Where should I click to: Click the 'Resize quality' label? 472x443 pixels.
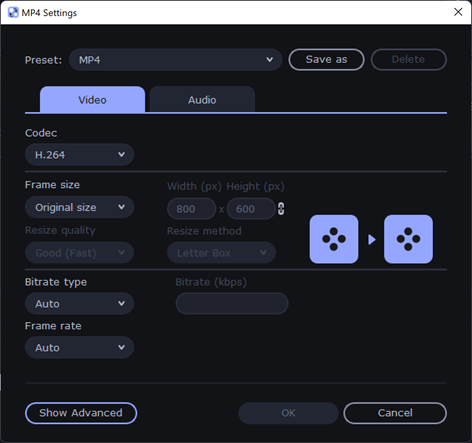click(x=60, y=230)
